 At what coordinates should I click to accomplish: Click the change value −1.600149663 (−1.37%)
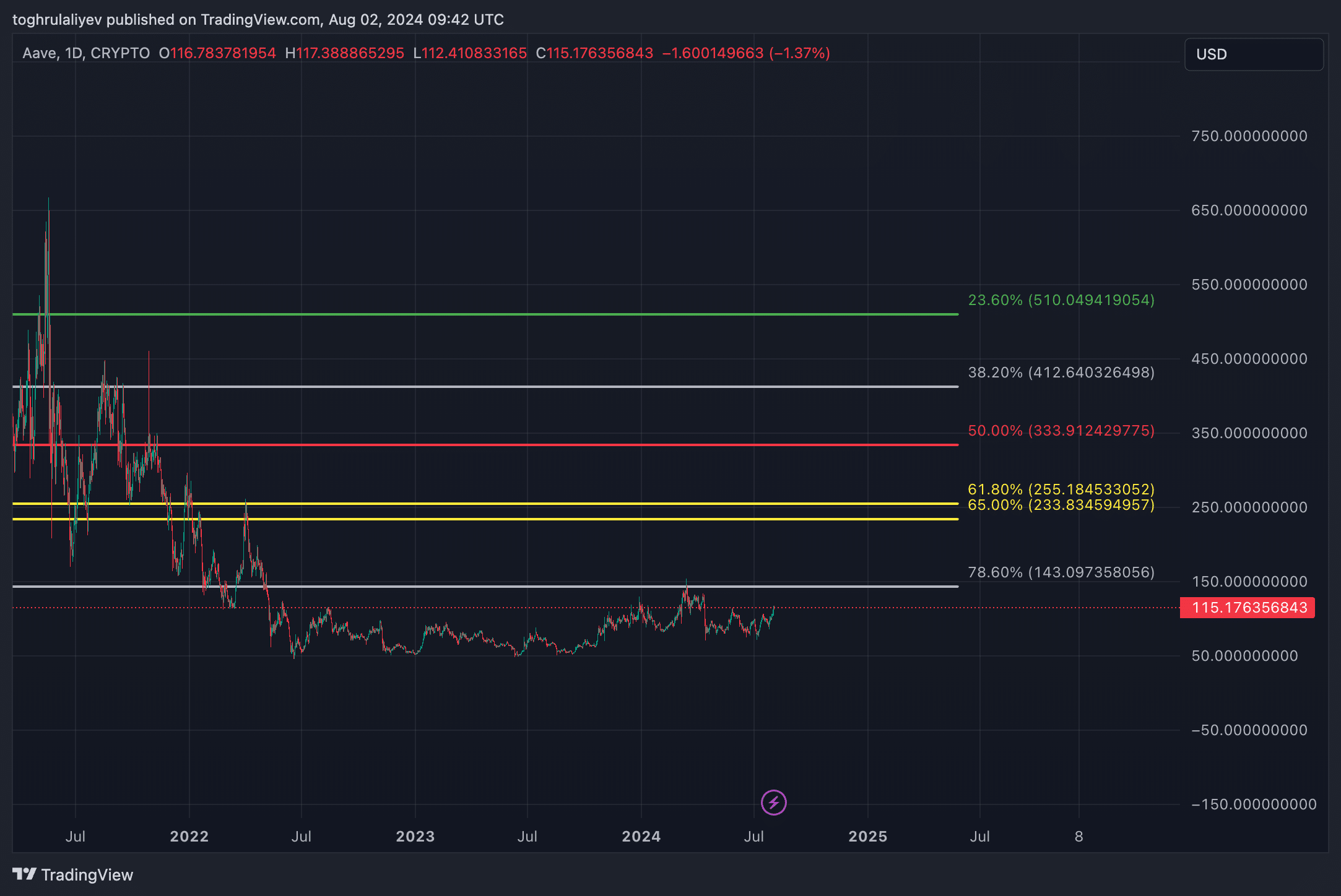[746, 53]
